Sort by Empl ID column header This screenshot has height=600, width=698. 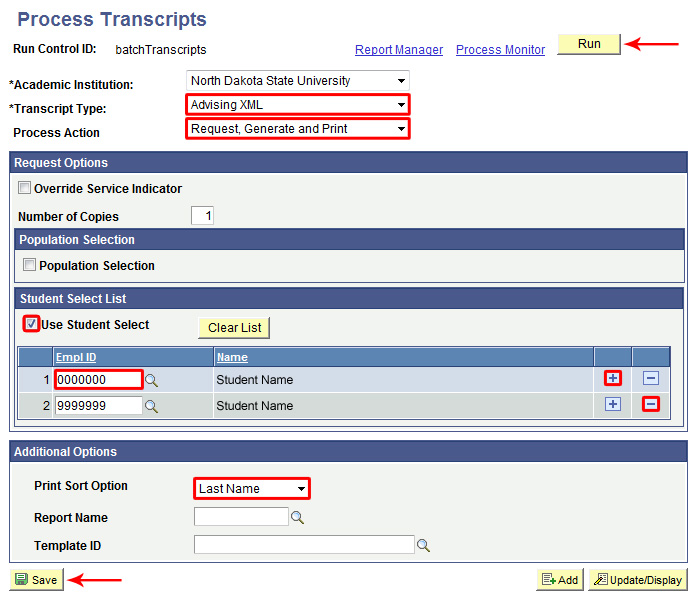[76, 357]
